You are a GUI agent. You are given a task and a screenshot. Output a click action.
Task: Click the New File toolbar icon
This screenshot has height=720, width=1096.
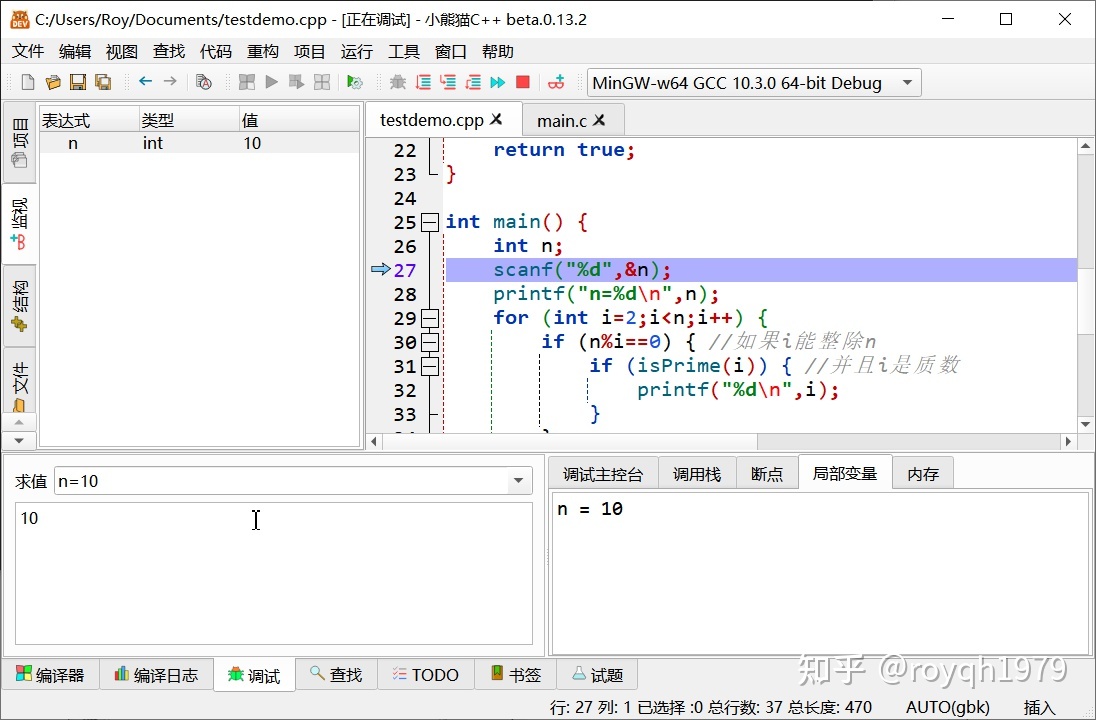[27, 82]
